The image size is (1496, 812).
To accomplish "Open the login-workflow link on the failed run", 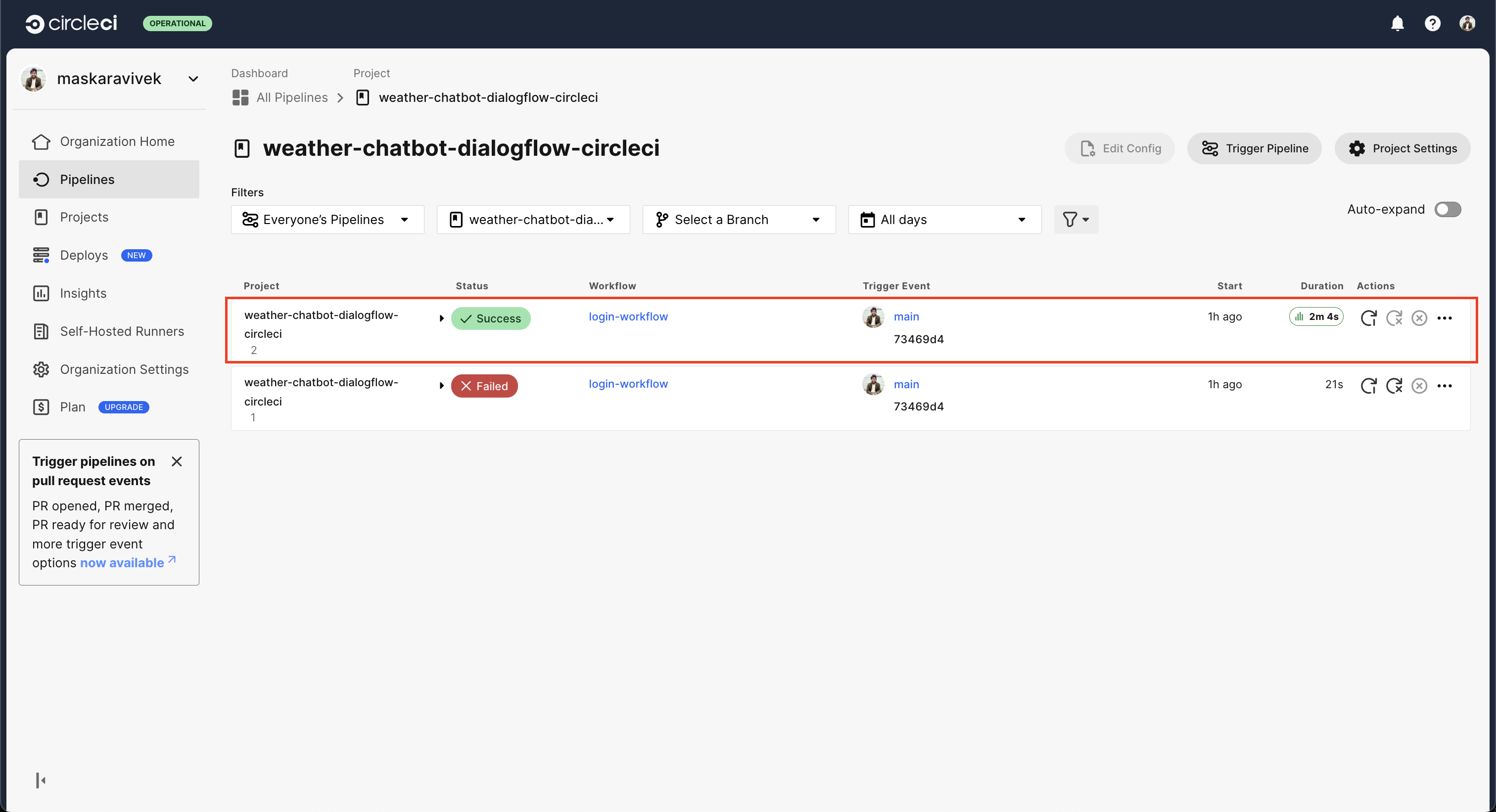I will [x=628, y=384].
